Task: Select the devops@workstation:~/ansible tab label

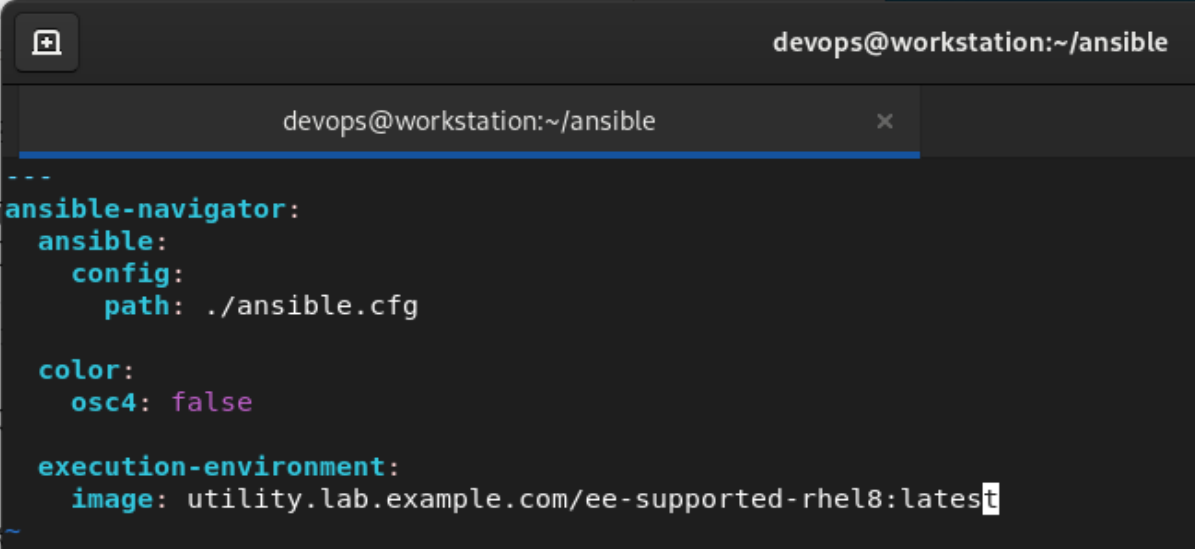Action: [469, 121]
